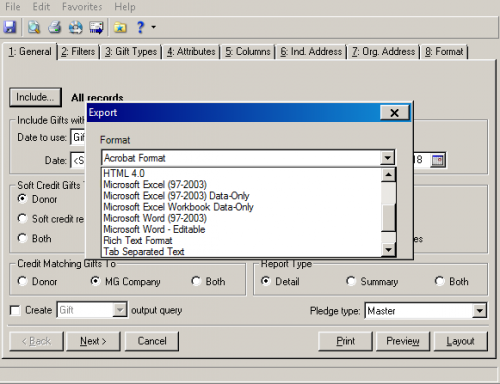Select Summary report type
This screenshot has height=384, width=500.
(351, 281)
